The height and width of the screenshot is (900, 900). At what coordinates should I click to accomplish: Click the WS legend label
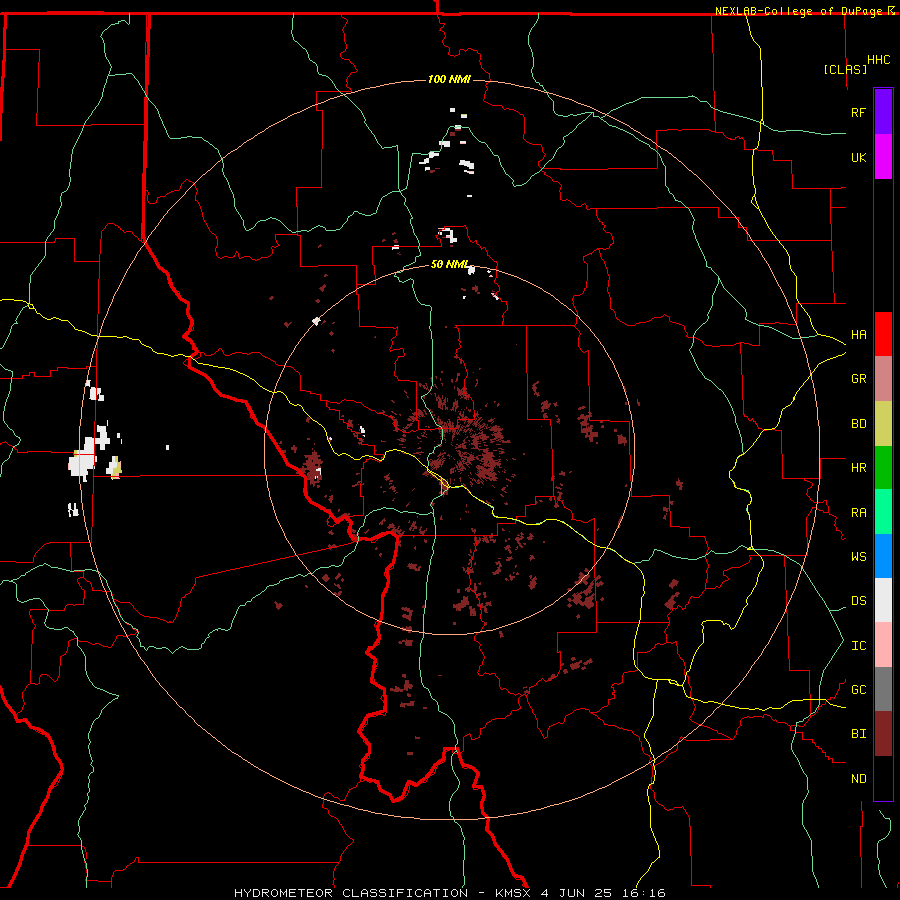coord(858,557)
